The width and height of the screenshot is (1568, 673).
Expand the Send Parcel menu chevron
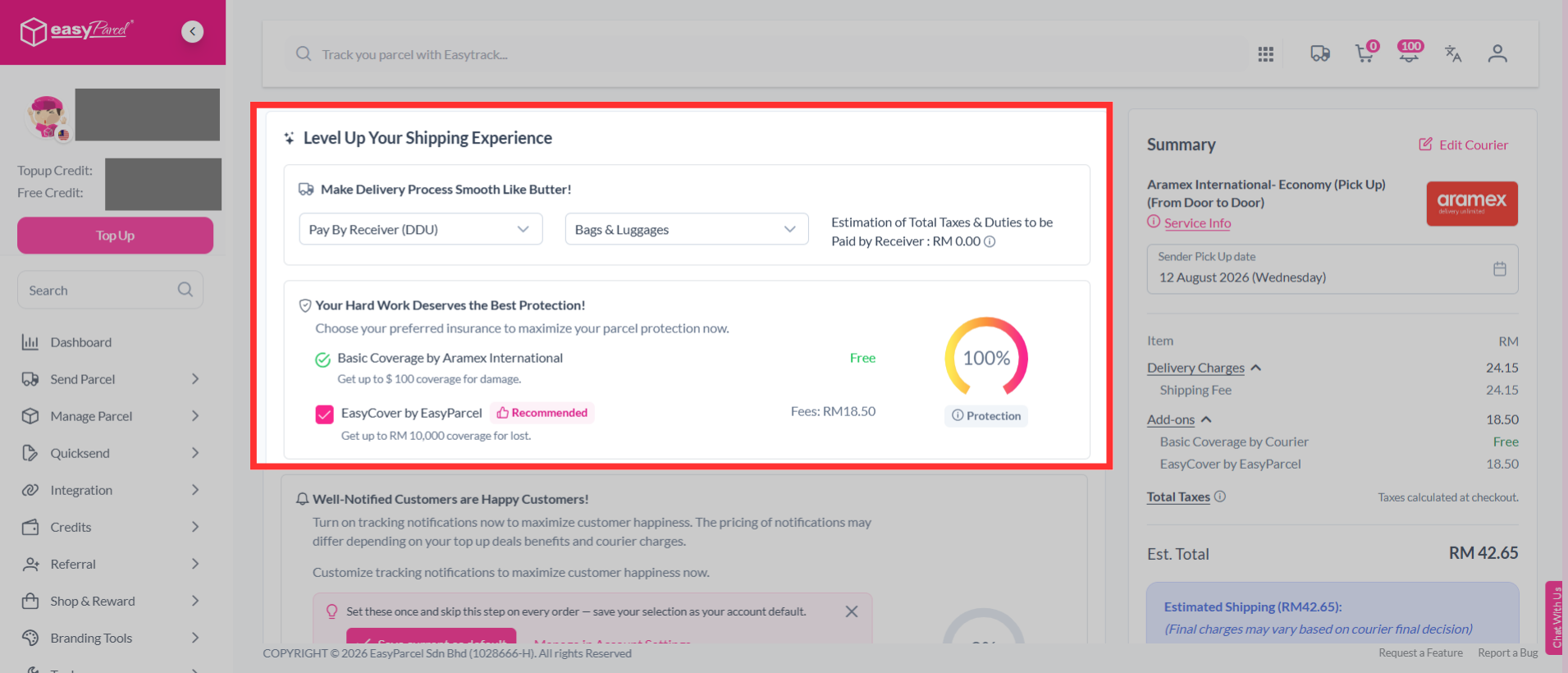tap(195, 379)
